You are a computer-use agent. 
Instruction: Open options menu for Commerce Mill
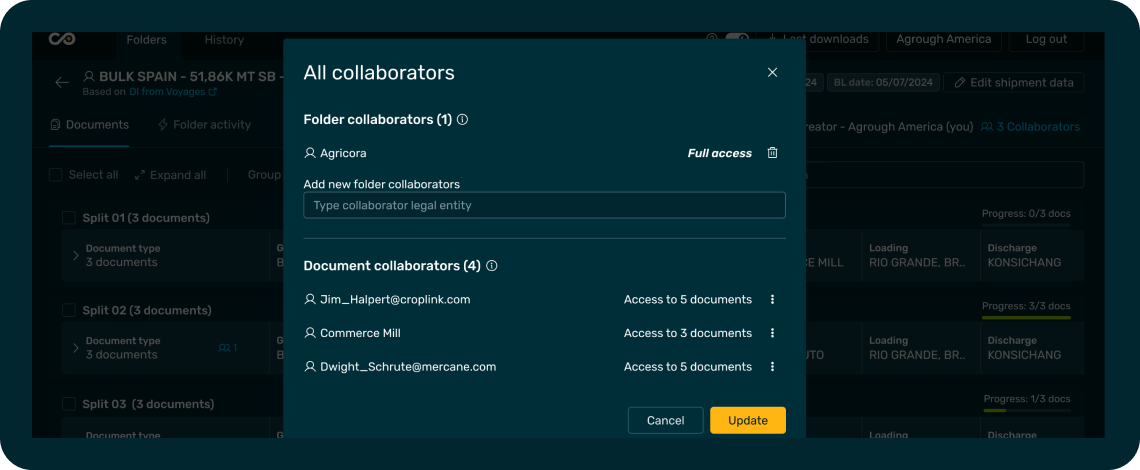click(x=772, y=333)
